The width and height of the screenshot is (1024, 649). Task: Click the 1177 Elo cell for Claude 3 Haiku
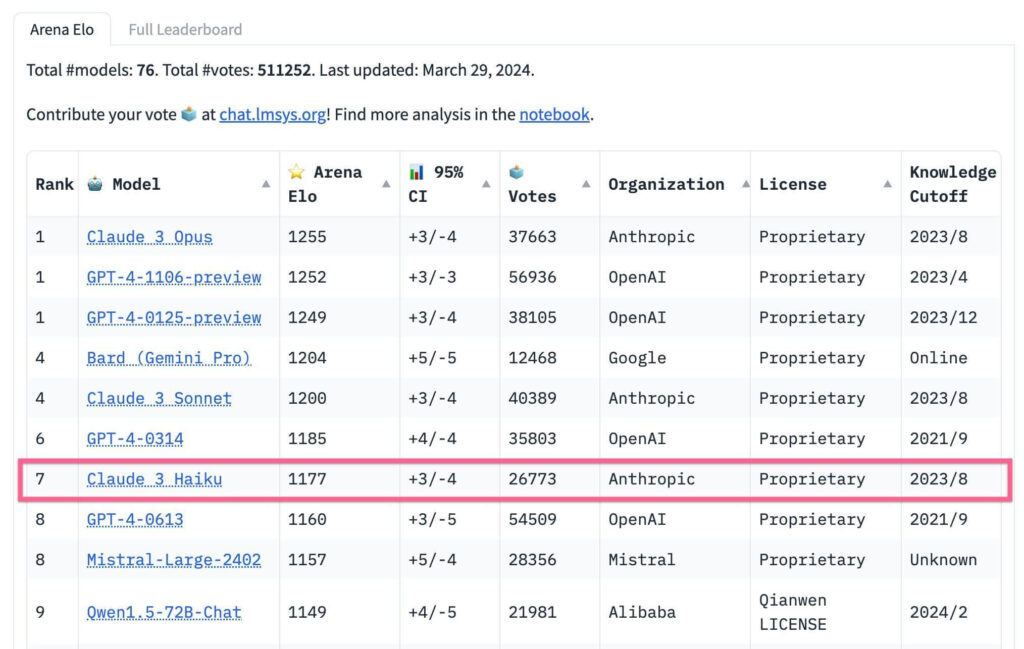307,479
